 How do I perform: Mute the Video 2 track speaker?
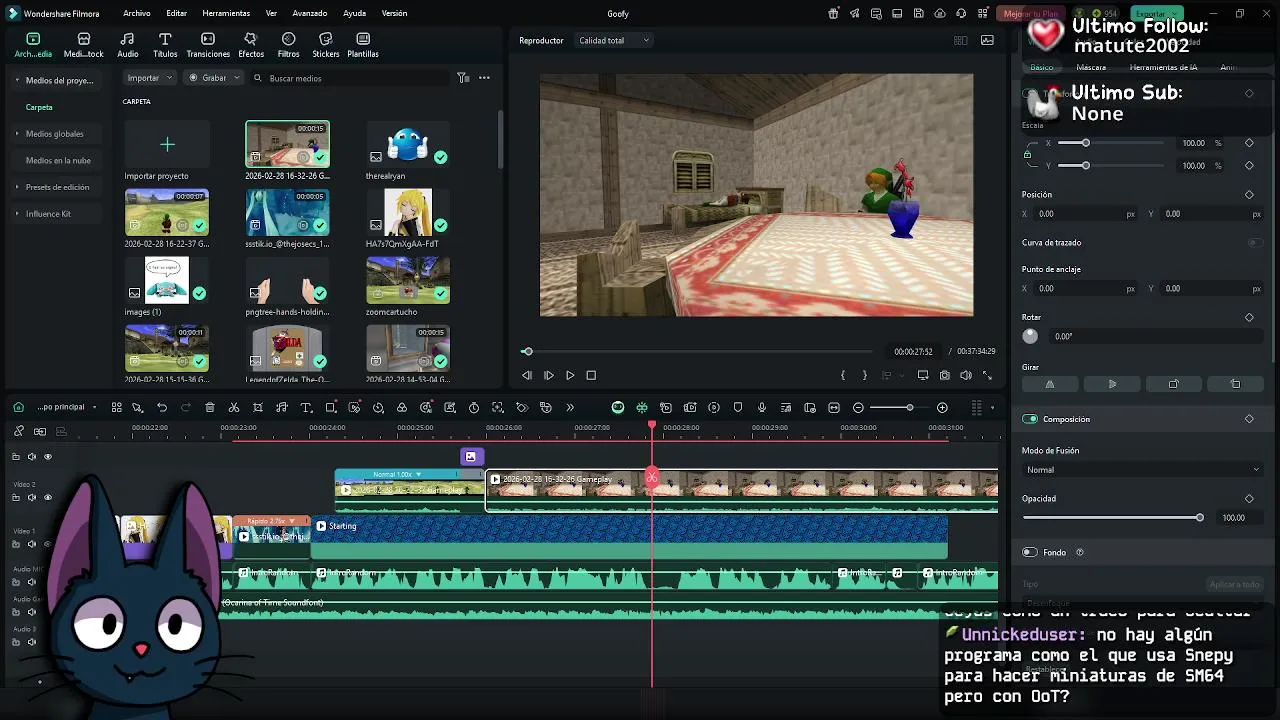coord(31,497)
